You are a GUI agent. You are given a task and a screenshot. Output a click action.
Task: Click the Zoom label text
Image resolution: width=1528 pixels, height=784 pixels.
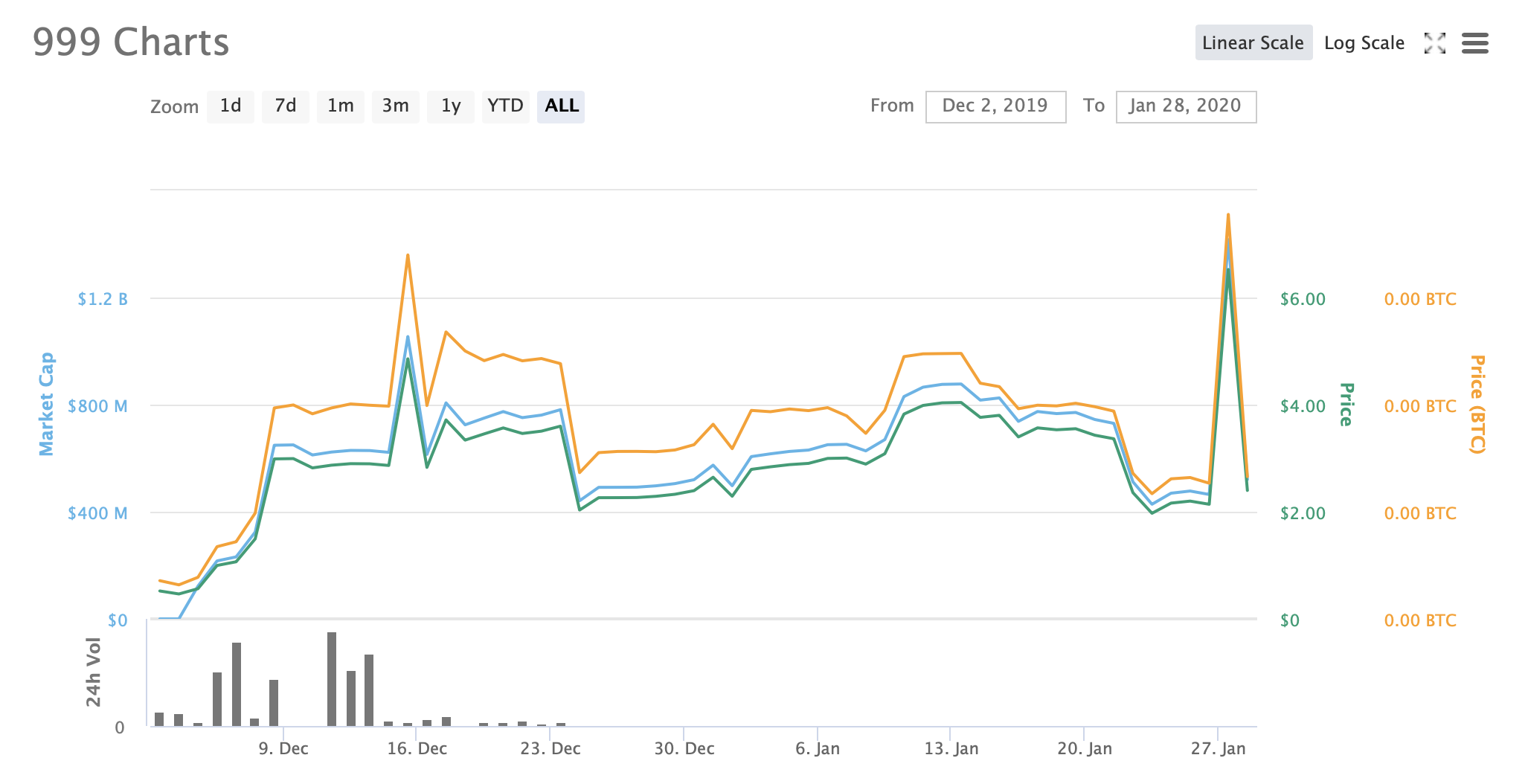point(174,107)
